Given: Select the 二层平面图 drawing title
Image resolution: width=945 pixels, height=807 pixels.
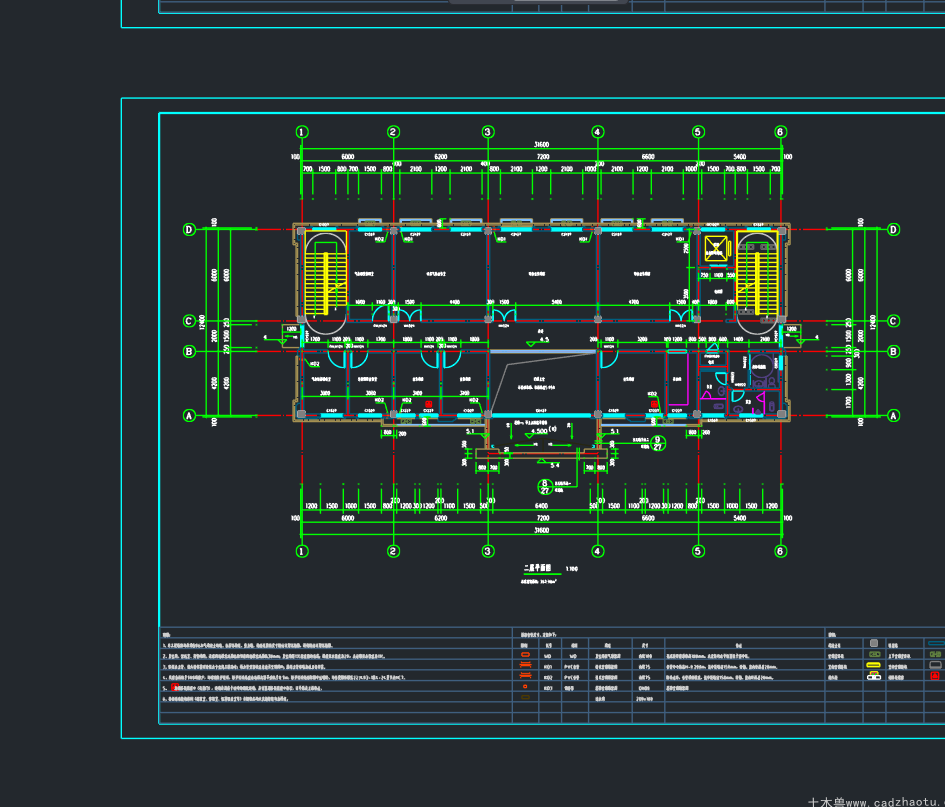Looking at the screenshot, I should pos(538,568).
